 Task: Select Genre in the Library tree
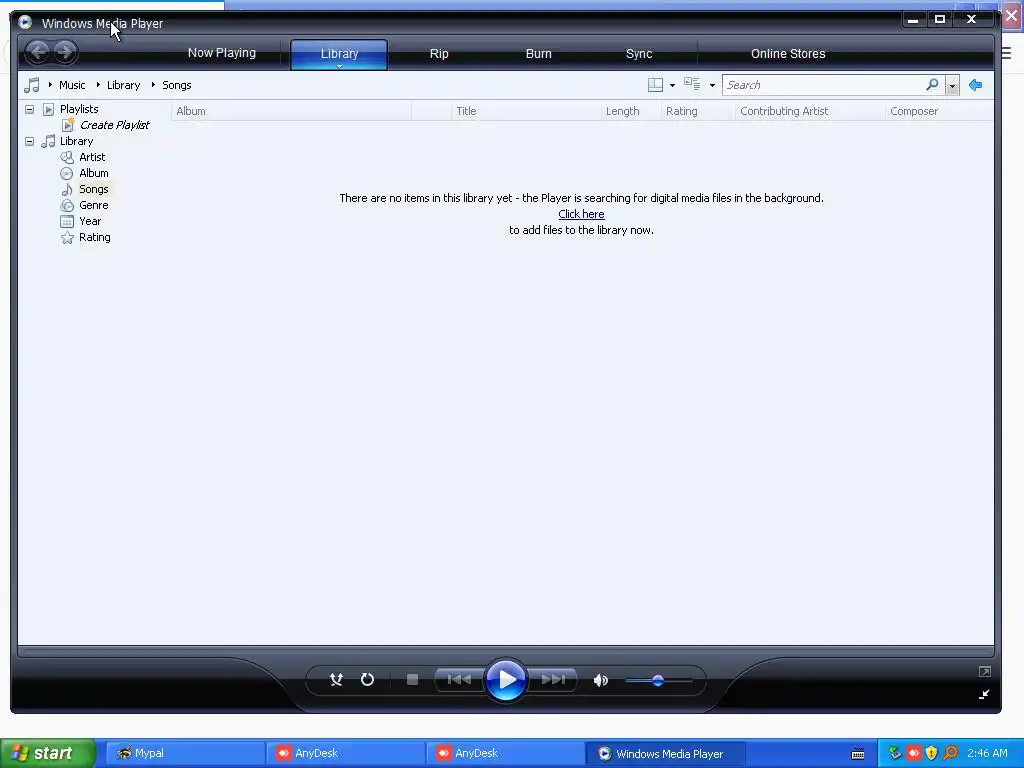pyautogui.click(x=93, y=205)
